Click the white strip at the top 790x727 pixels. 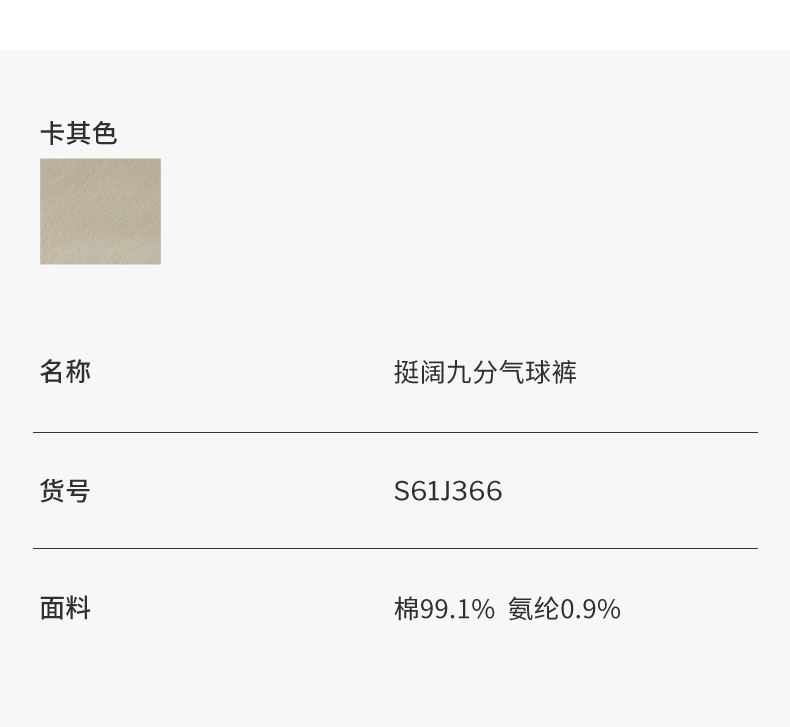395,24
